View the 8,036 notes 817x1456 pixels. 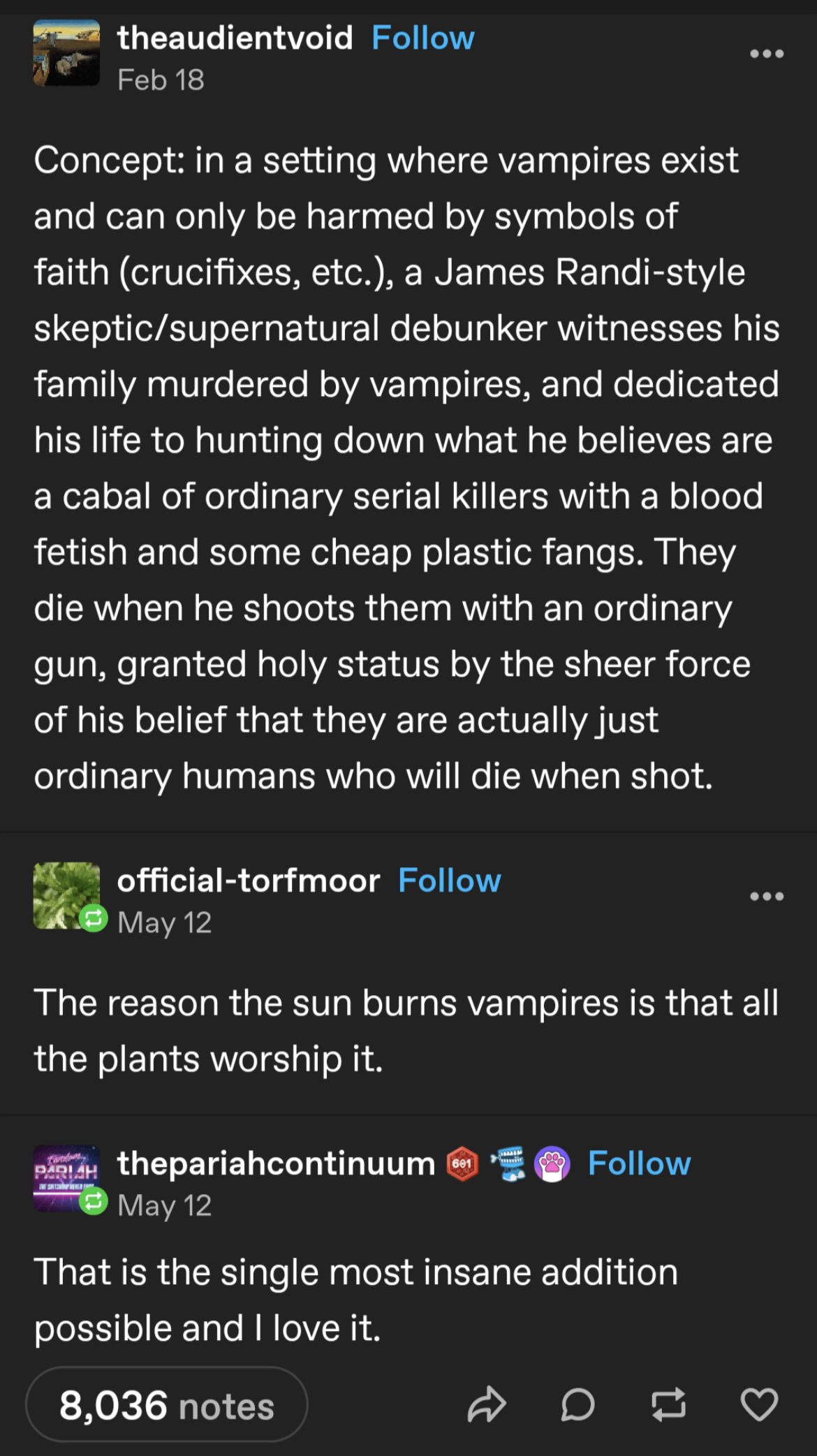pyautogui.click(x=166, y=1404)
